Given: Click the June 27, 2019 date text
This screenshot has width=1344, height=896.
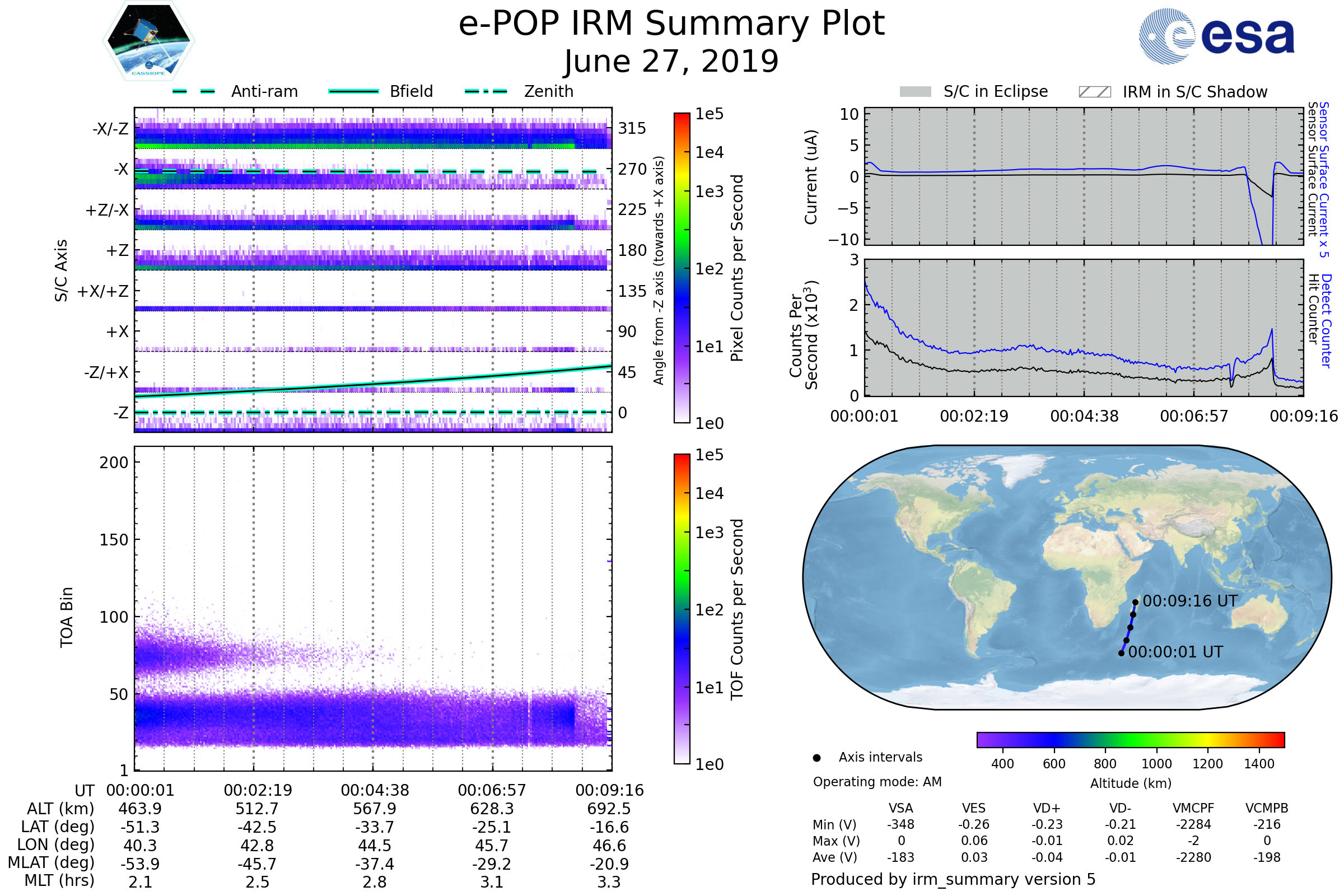Looking at the screenshot, I should coord(671,61).
